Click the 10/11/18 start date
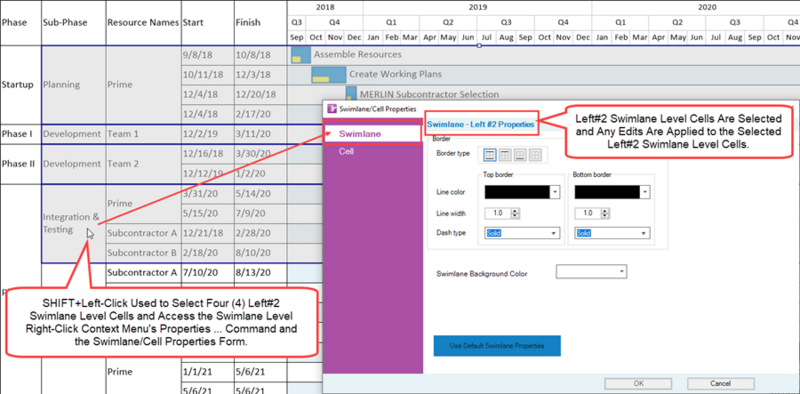 [208, 75]
